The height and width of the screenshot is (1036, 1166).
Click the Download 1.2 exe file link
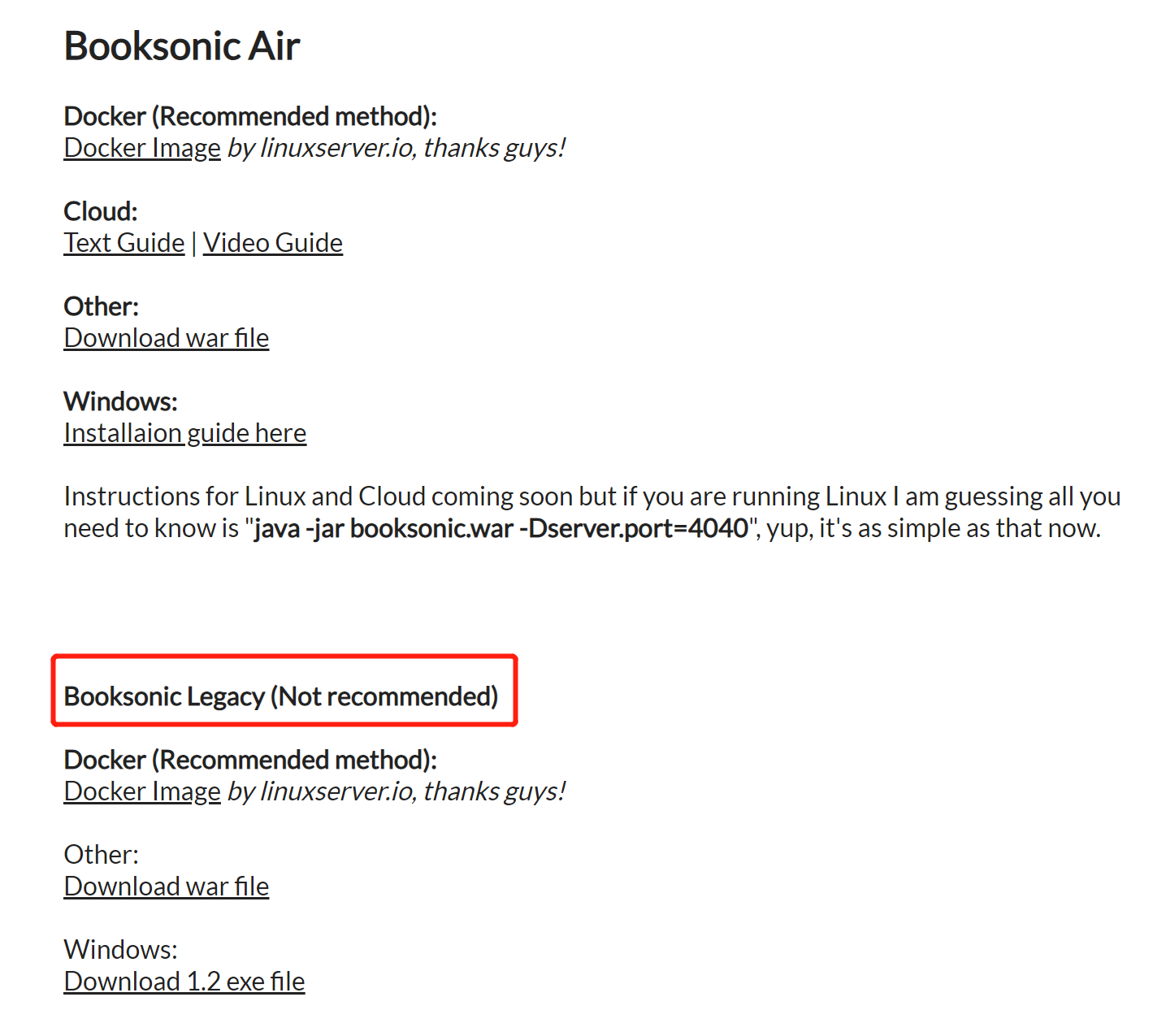[184, 982]
